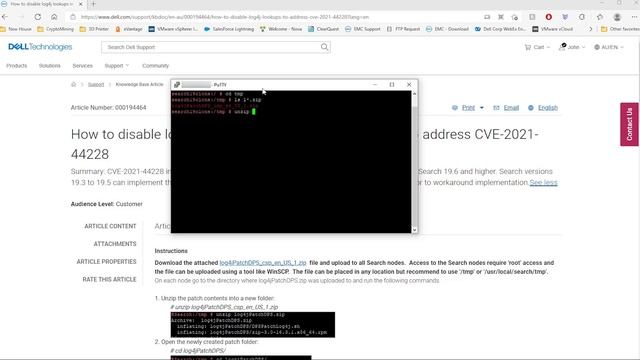Maximize the PuTTY window
The height and width of the screenshot is (360, 640).
tap(391, 84)
